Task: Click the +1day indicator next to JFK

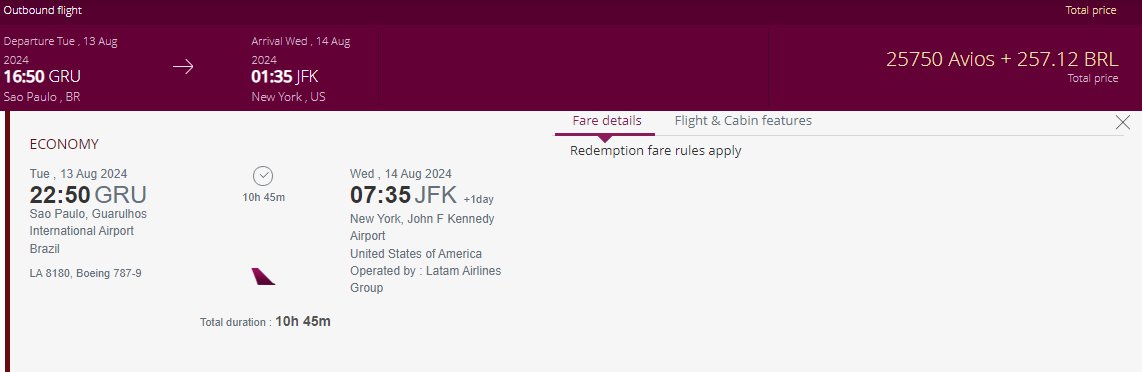Action: click(479, 199)
